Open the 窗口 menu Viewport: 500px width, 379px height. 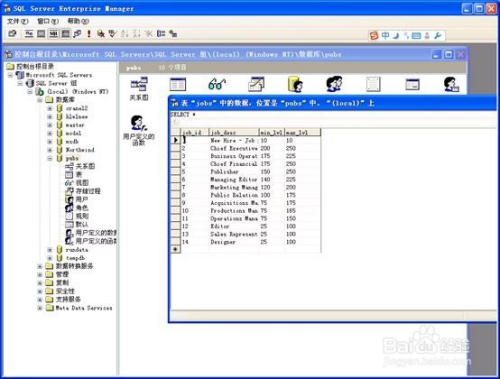pos(48,21)
